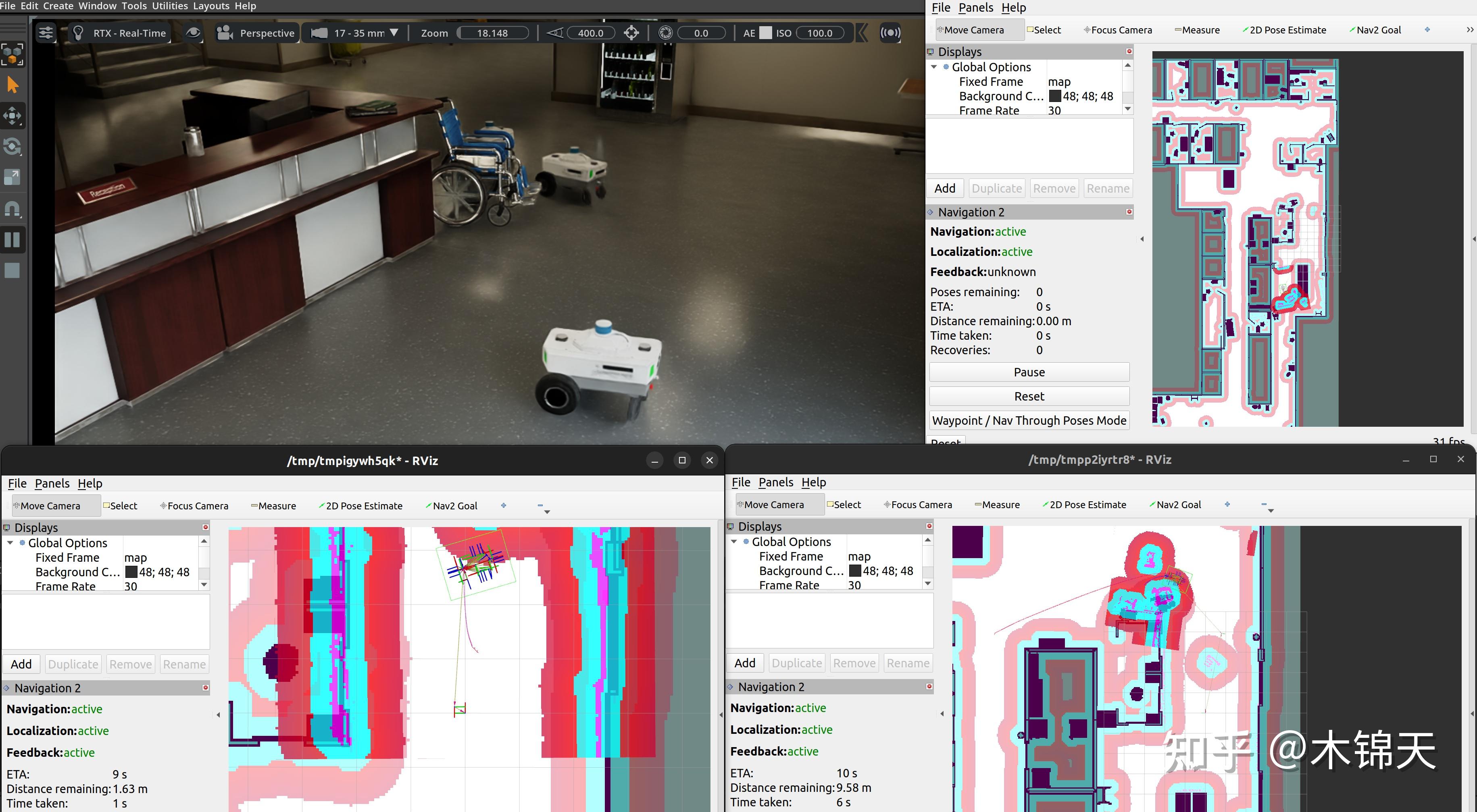This screenshot has width=1477, height=812.
Task: Stop the simulation with the square icon
Action: pyautogui.click(x=12, y=270)
